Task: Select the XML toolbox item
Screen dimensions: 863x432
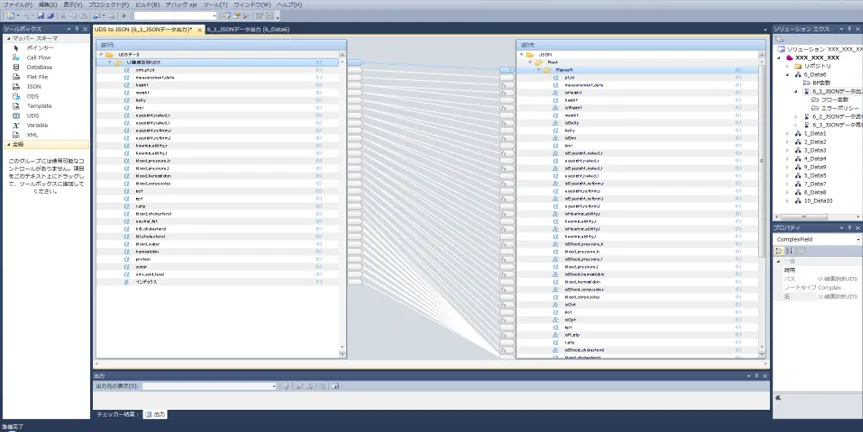Action: click(32, 134)
